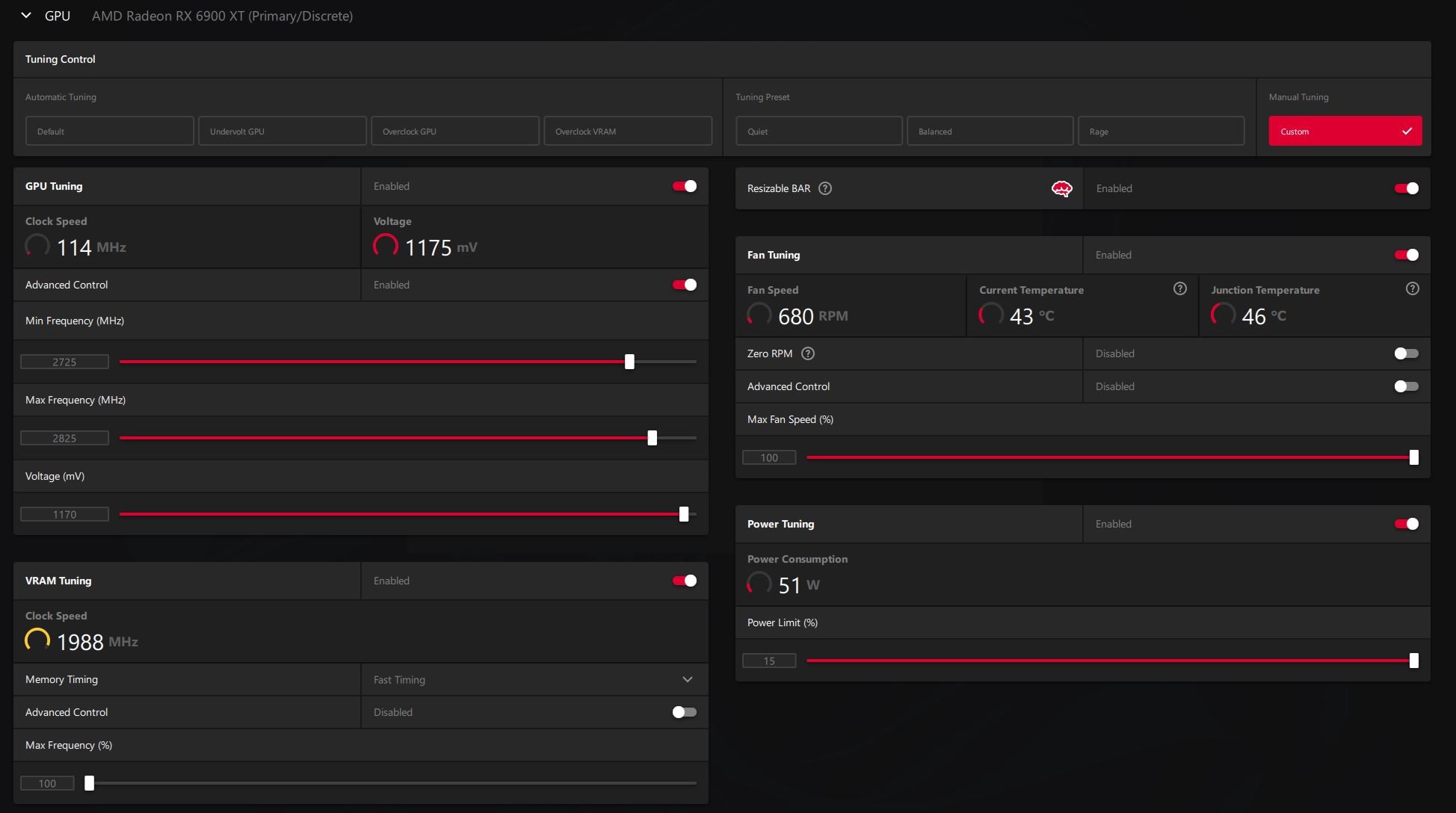
Task: Click VRAM Max Frequency value field
Action: (47, 783)
